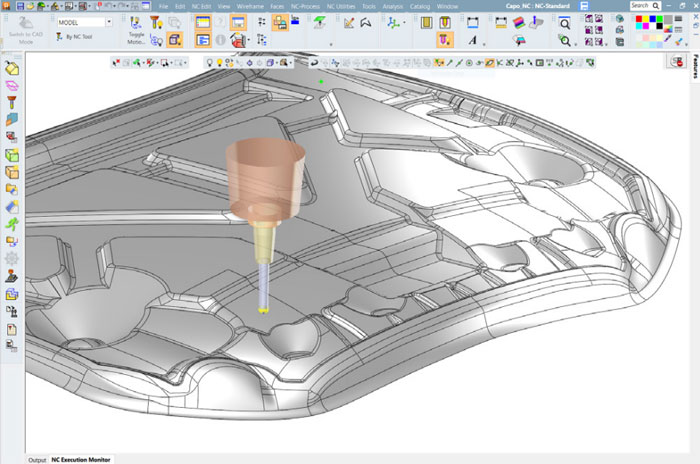Viewport: 700px width, 464px height.
Task: Click the red cursor select icon in viewport toolbar
Action: click(x=116, y=63)
